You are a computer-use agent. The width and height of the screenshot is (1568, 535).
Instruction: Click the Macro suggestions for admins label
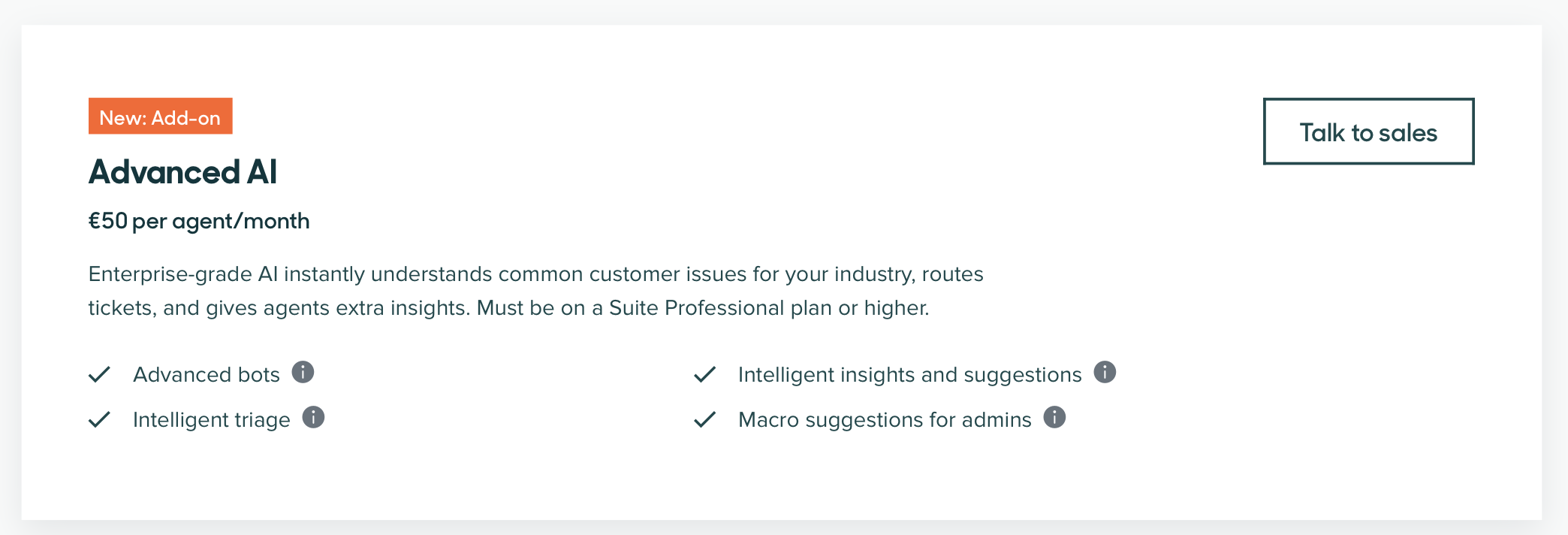tap(885, 419)
